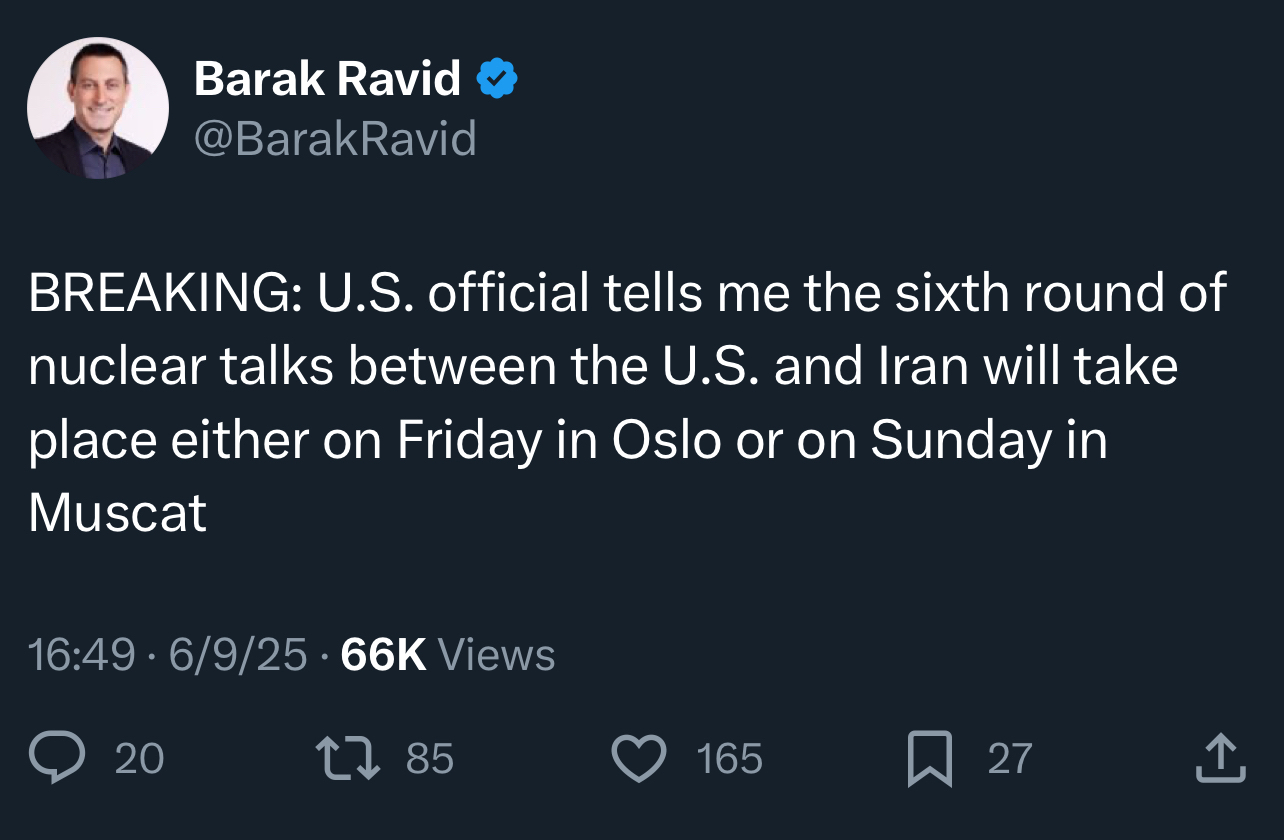
Task: Show the 165 likes count
Action: tap(729, 758)
